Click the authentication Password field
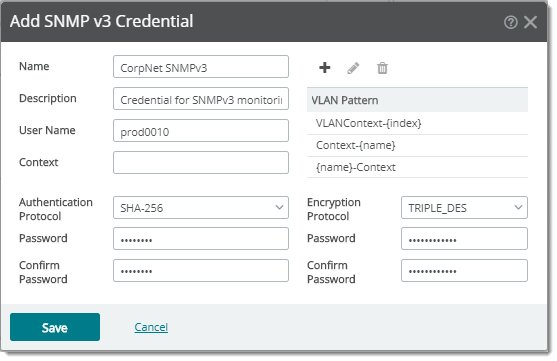 [x=201, y=238]
